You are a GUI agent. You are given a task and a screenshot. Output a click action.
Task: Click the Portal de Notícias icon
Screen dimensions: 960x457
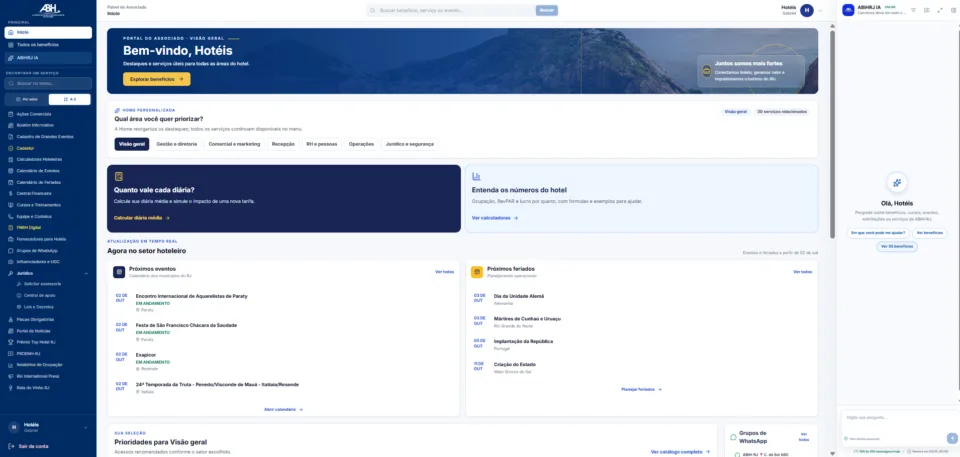(11, 331)
